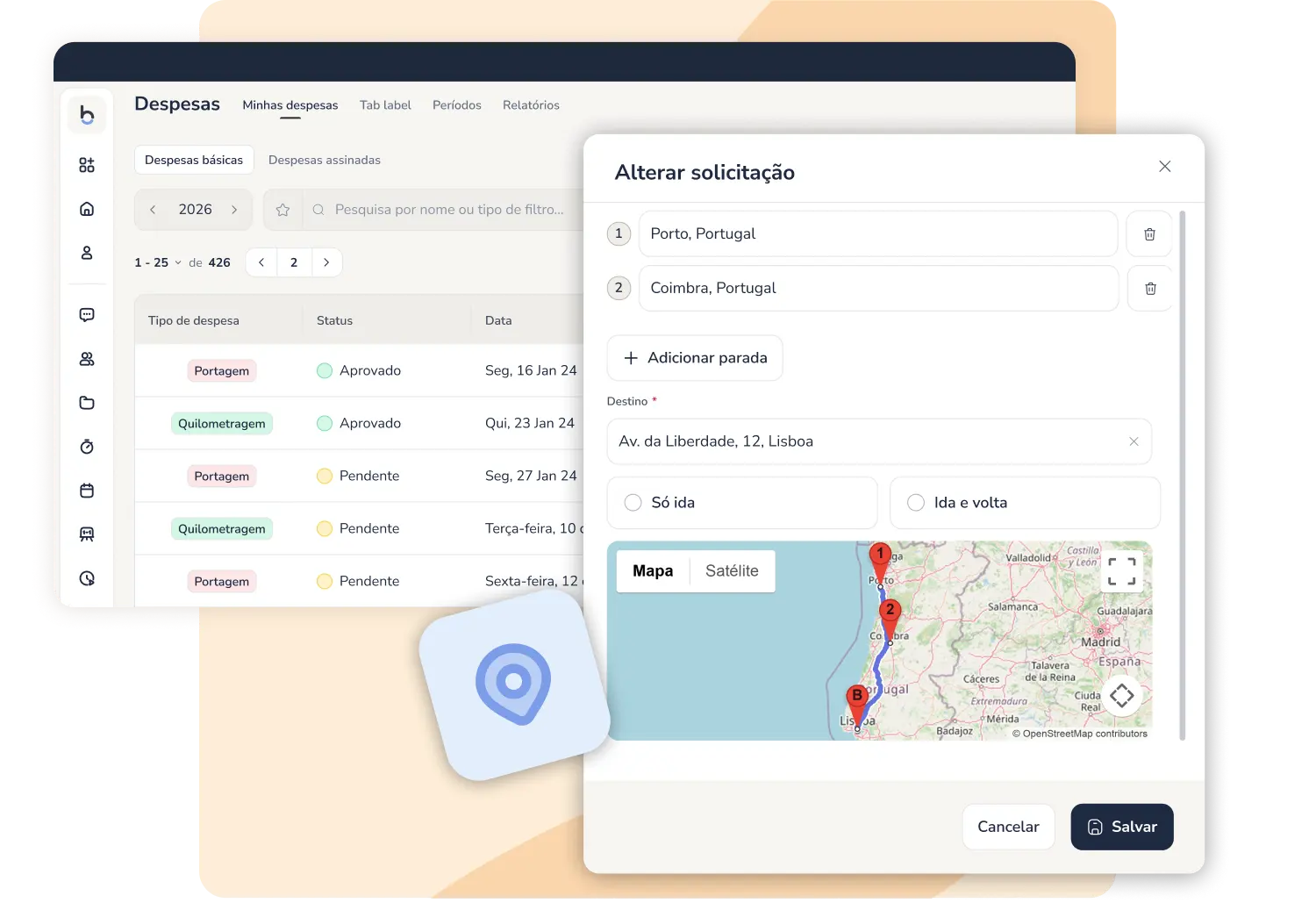Screen dimensions: 1316x903
Task: Go to next year after 2026
Action: [234, 210]
